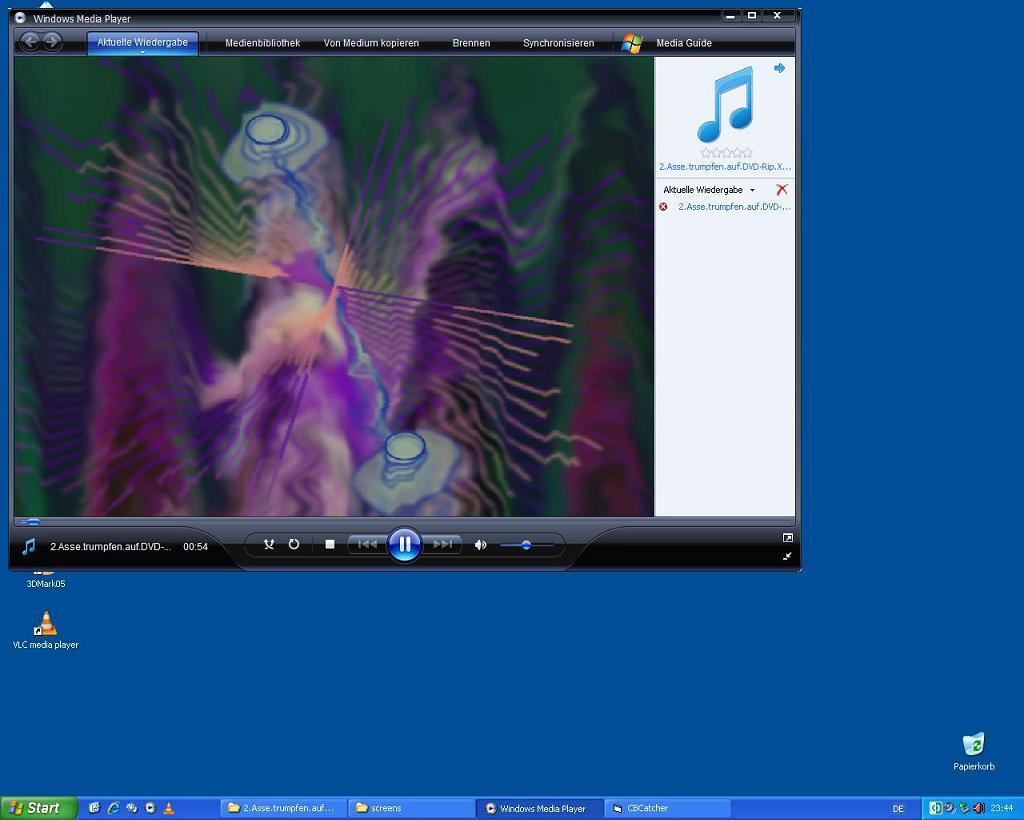Skip to the previous track
This screenshot has height=820, width=1024.
coord(367,544)
